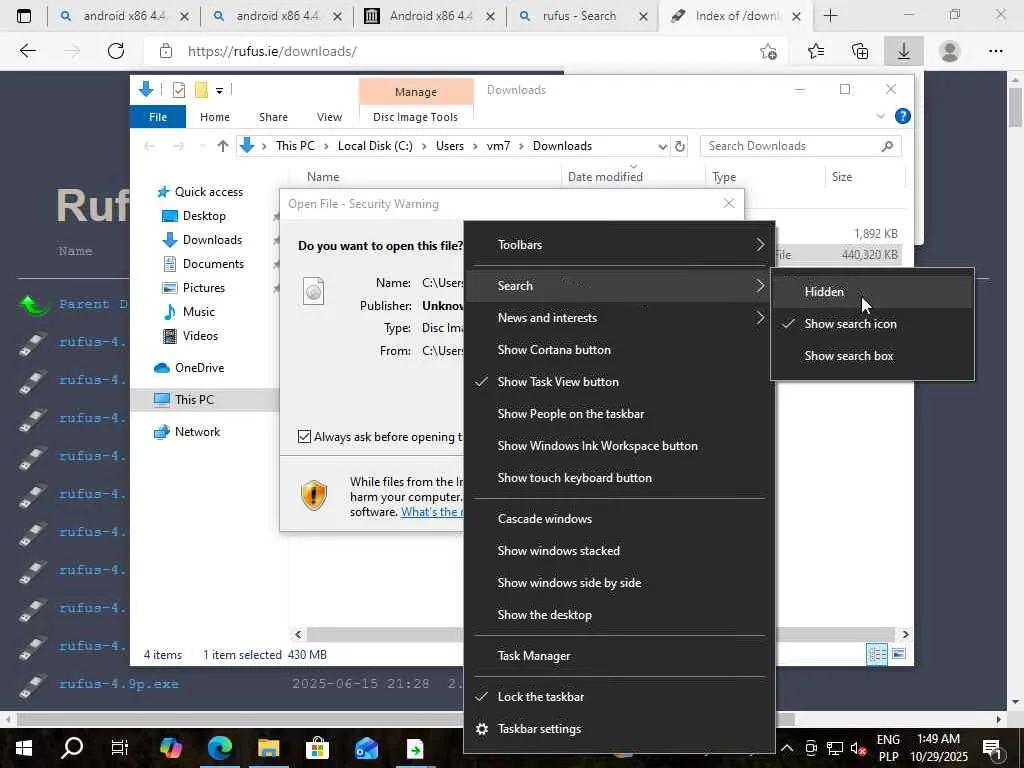Select Show search box option
Image resolution: width=1024 pixels, height=768 pixels.
872,356
